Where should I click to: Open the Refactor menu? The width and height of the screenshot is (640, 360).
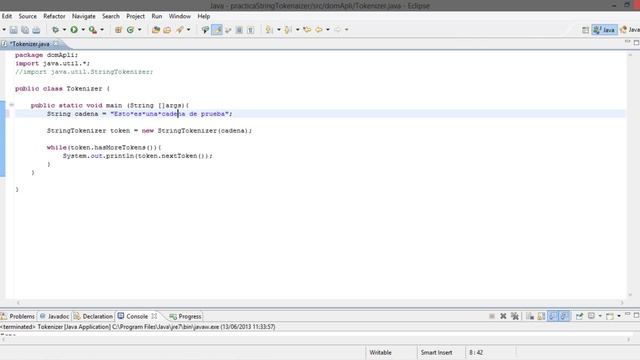(x=54, y=16)
